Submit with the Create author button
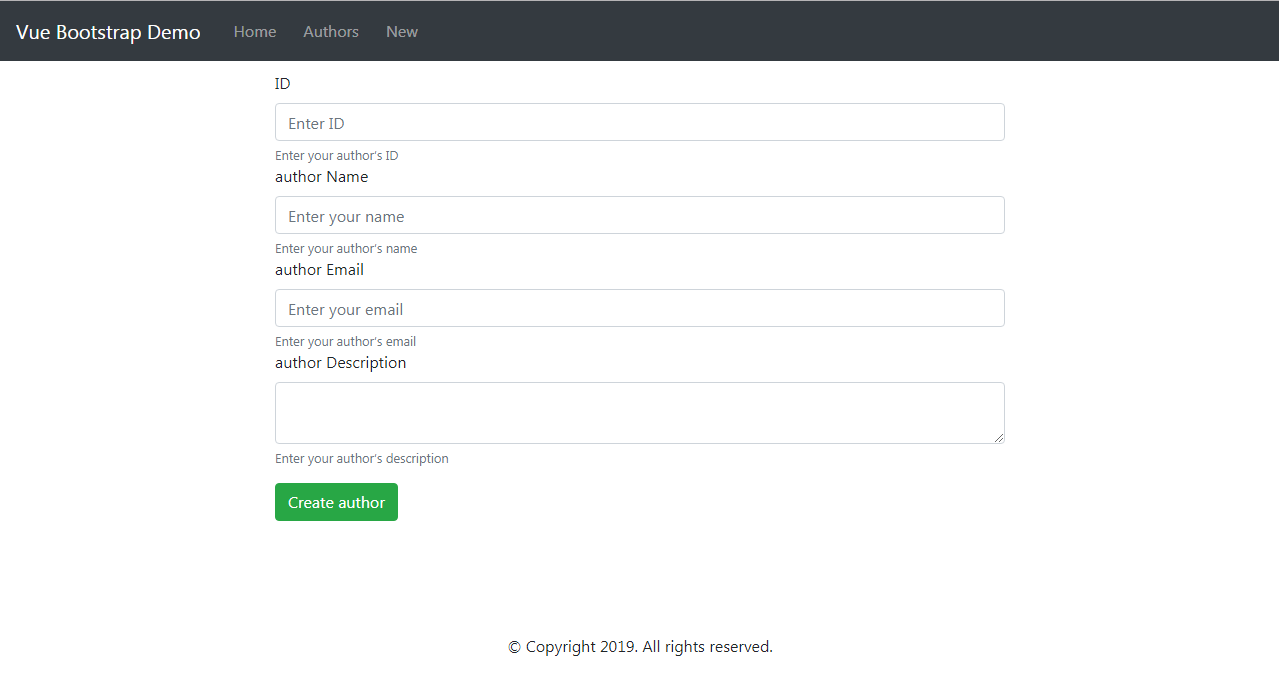The height and width of the screenshot is (689, 1279). 336,502
